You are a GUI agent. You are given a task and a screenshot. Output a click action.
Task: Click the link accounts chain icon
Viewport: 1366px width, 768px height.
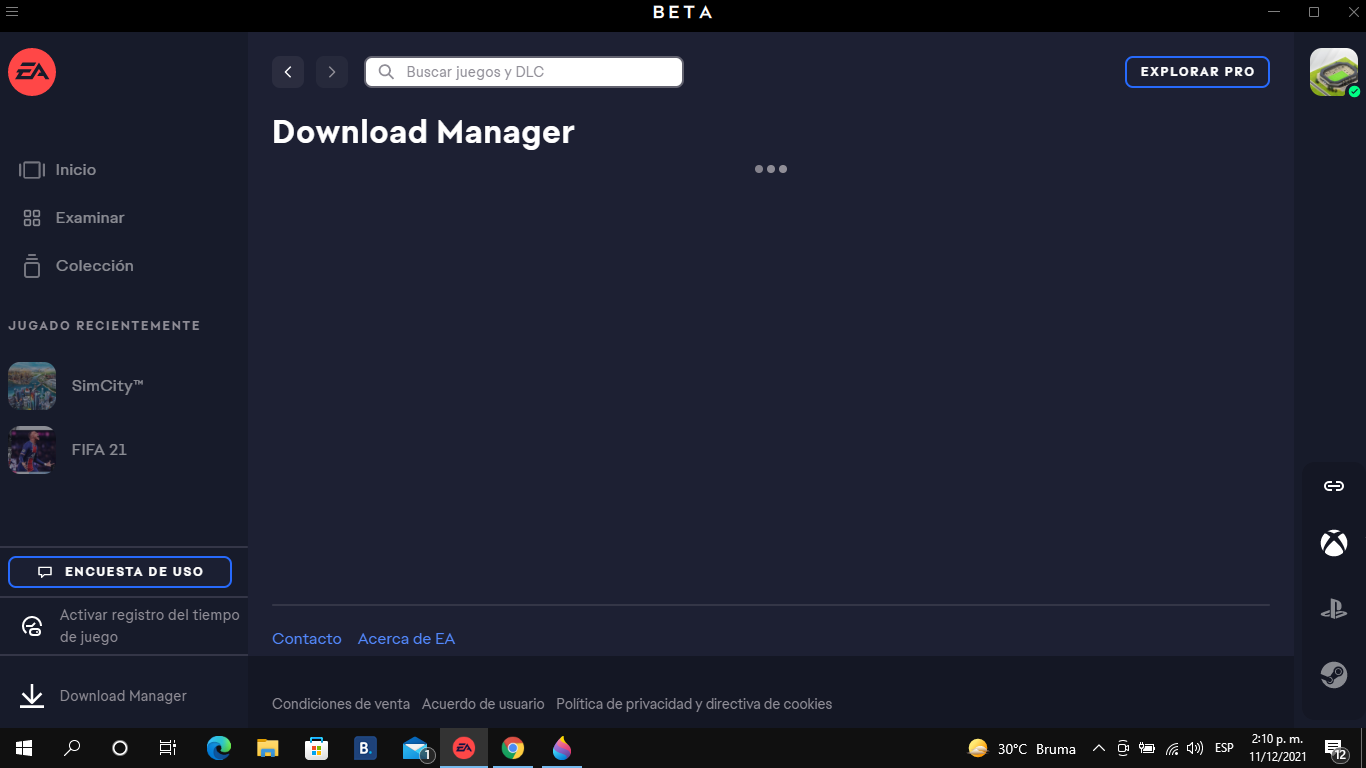tap(1334, 486)
